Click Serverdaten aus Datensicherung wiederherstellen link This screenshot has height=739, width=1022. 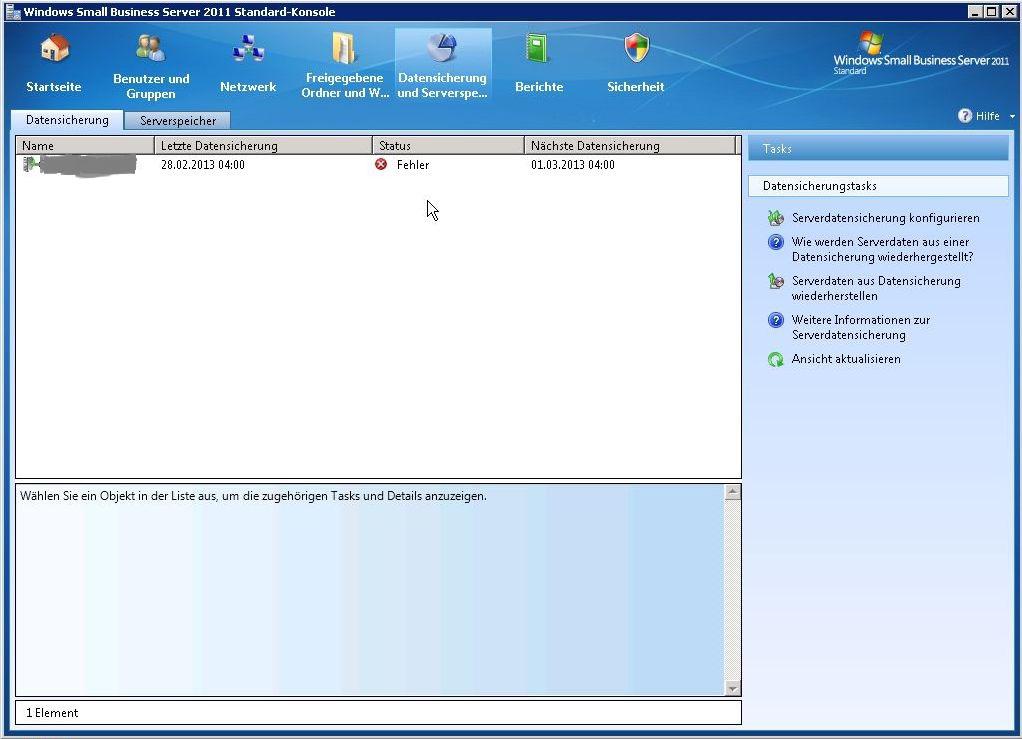(x=876, y=288)
